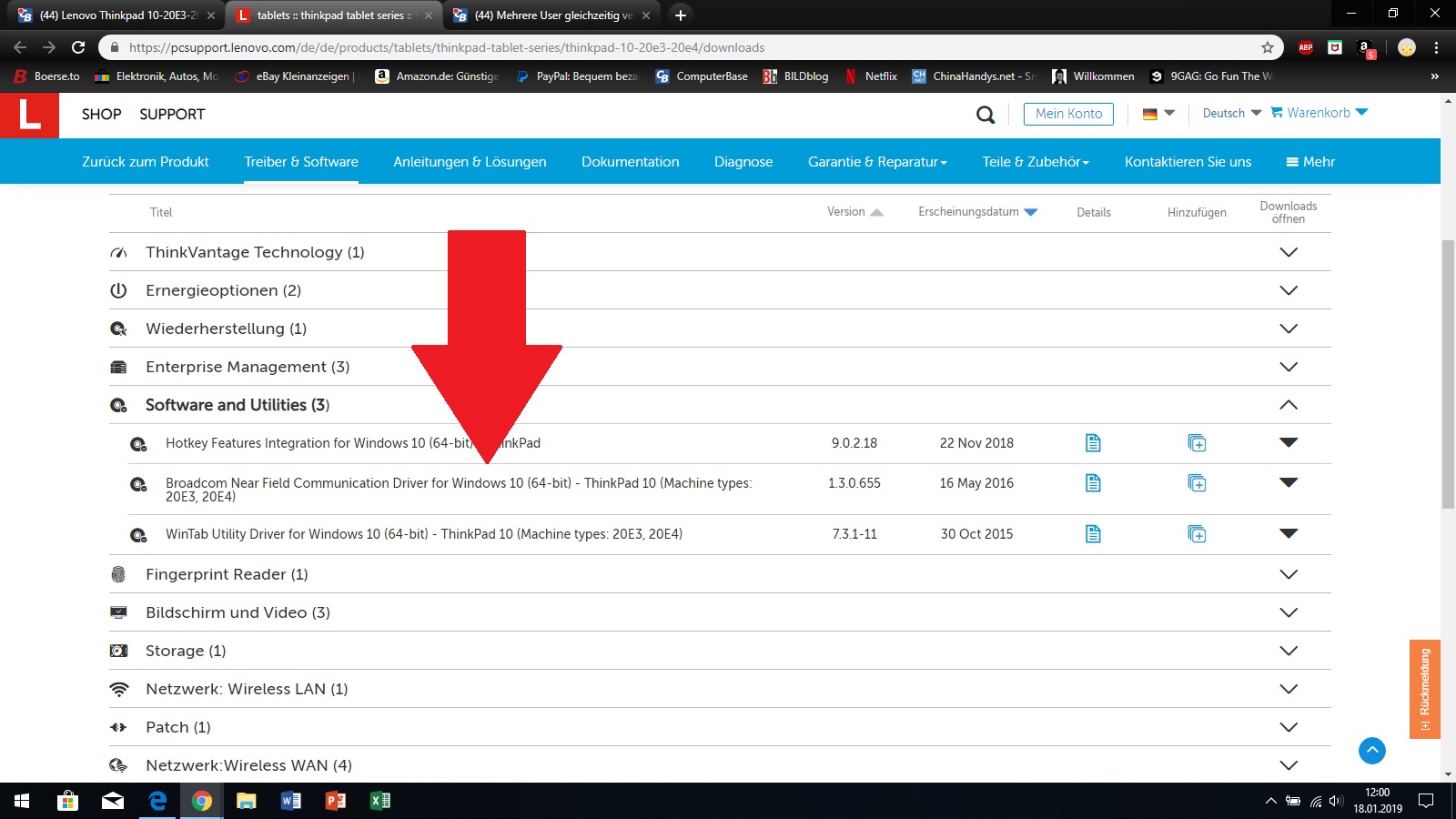Open details document icon for Broadcom NFC Driver
1456x819 pixels.
1093,483
